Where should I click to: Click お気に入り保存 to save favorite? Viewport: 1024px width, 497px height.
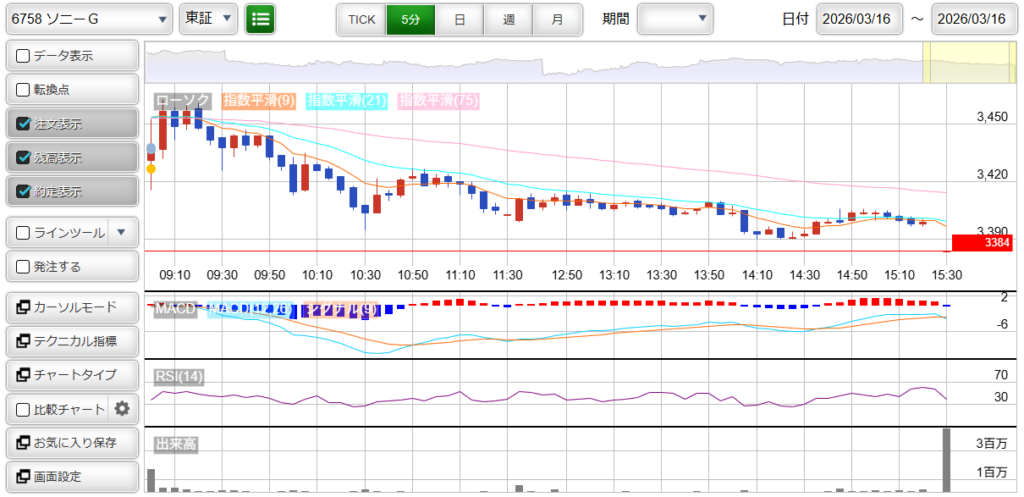[72, 442]
